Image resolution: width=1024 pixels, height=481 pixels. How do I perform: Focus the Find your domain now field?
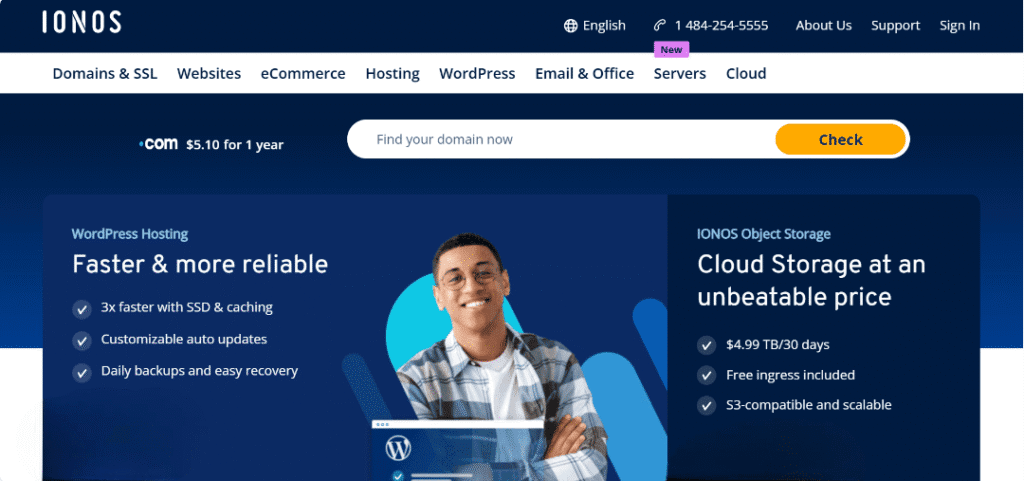562,140
